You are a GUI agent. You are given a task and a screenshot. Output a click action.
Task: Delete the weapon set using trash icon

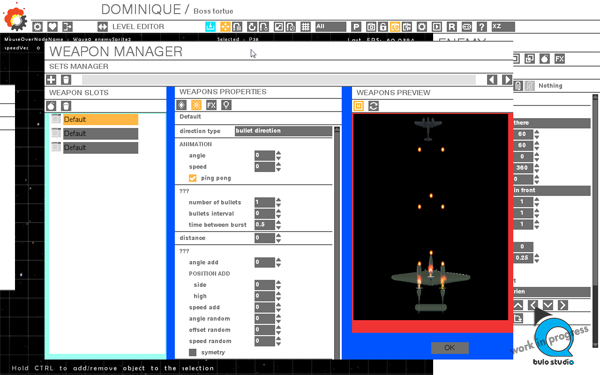pos(66,80)
